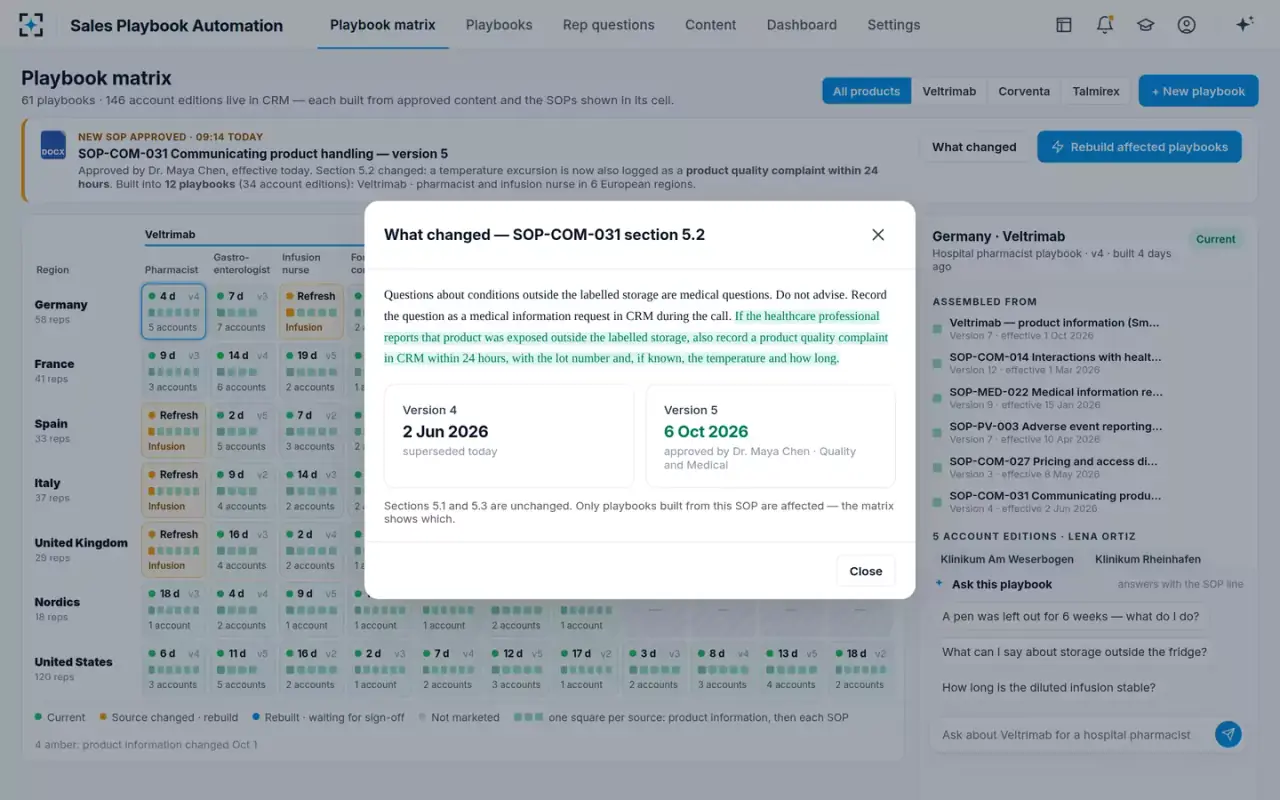Click the graduation cap training icon
1280x800 pixels.
click(1146, 25)
